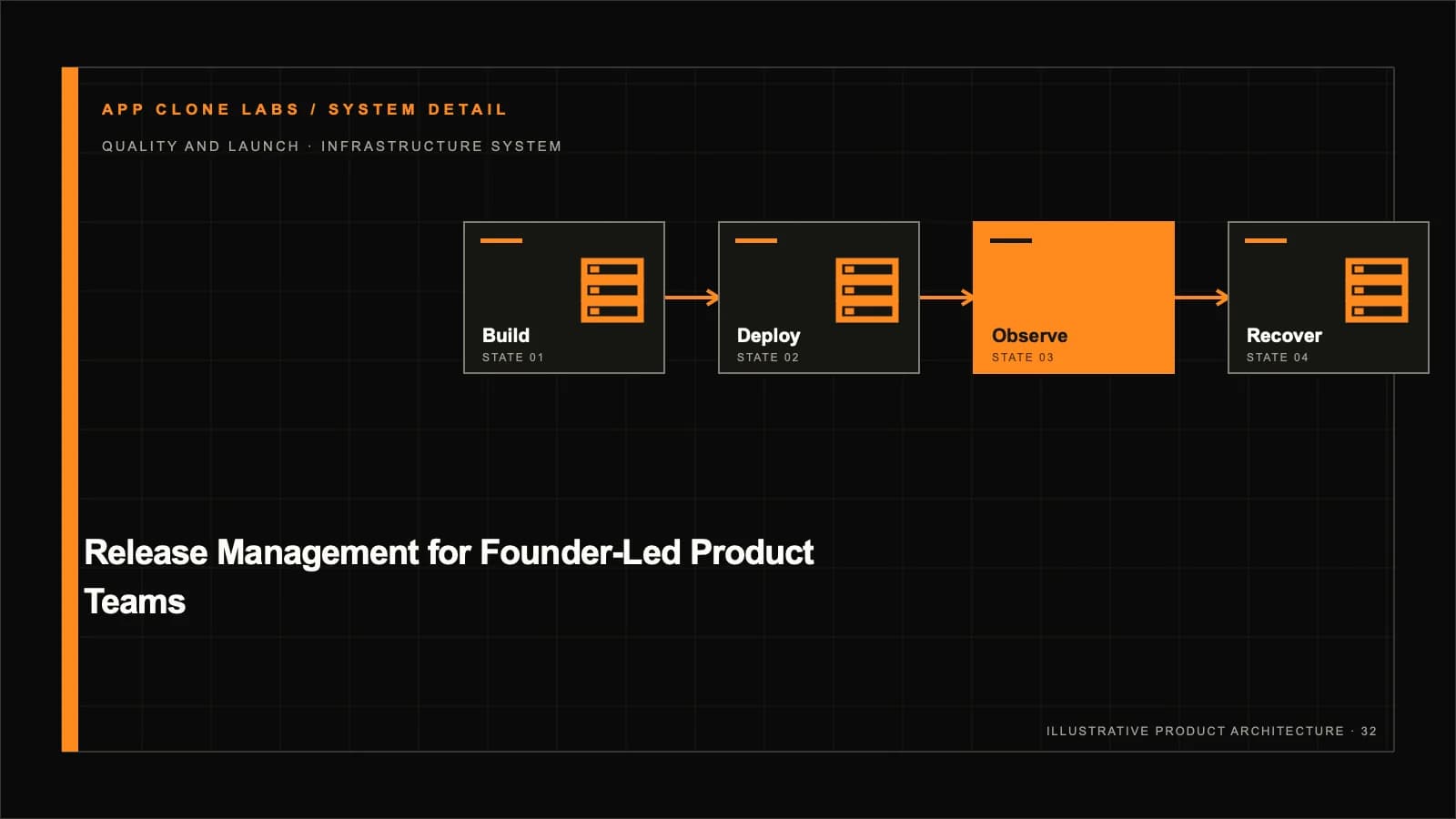
Task: Select the Release Management slide title
Action: click(x=449, y=577)
